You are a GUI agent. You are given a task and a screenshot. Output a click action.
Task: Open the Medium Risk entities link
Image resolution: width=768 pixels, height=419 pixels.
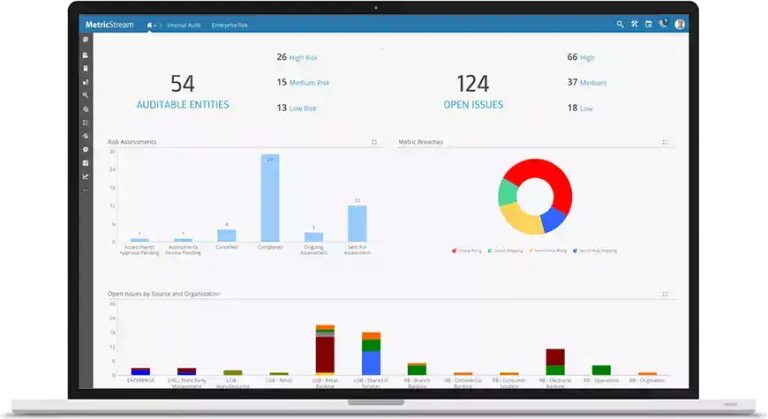click(x=312, y=83)
